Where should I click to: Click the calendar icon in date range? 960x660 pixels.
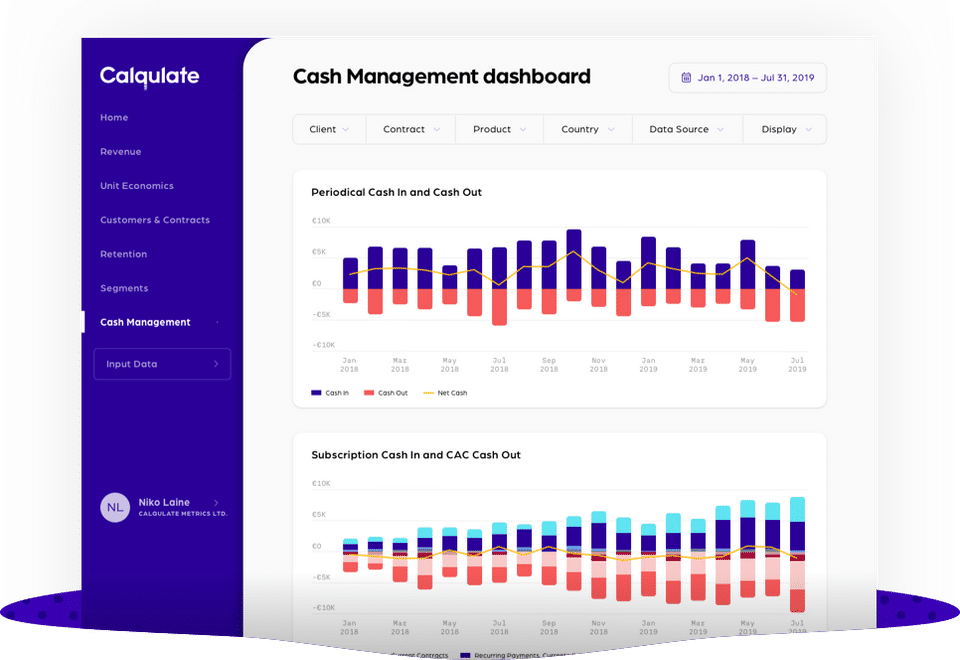(686, 78)
